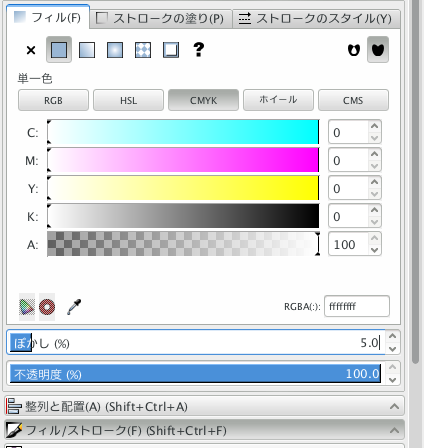This screenshot has height=448, width=424.
Task: Decrease the Y value with down arrow
Action: point(375,194)
